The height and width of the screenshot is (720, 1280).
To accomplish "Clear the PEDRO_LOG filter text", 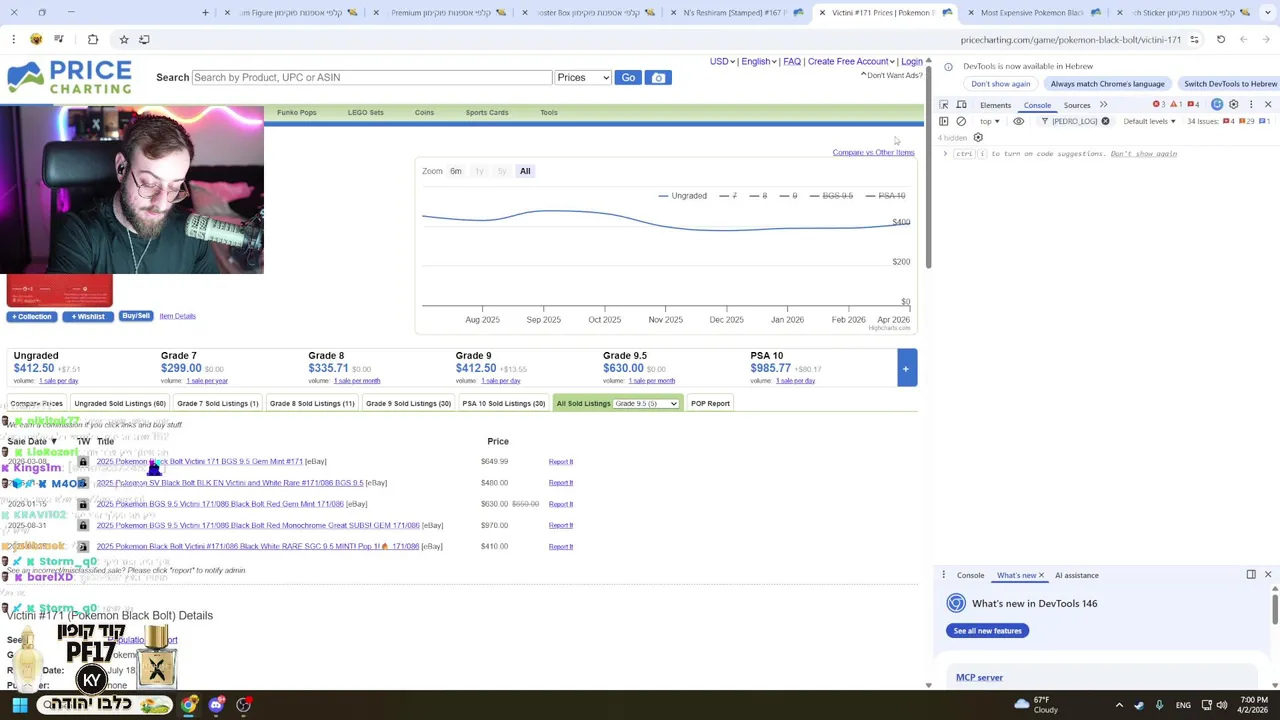I will click(x=1105, y=121).
